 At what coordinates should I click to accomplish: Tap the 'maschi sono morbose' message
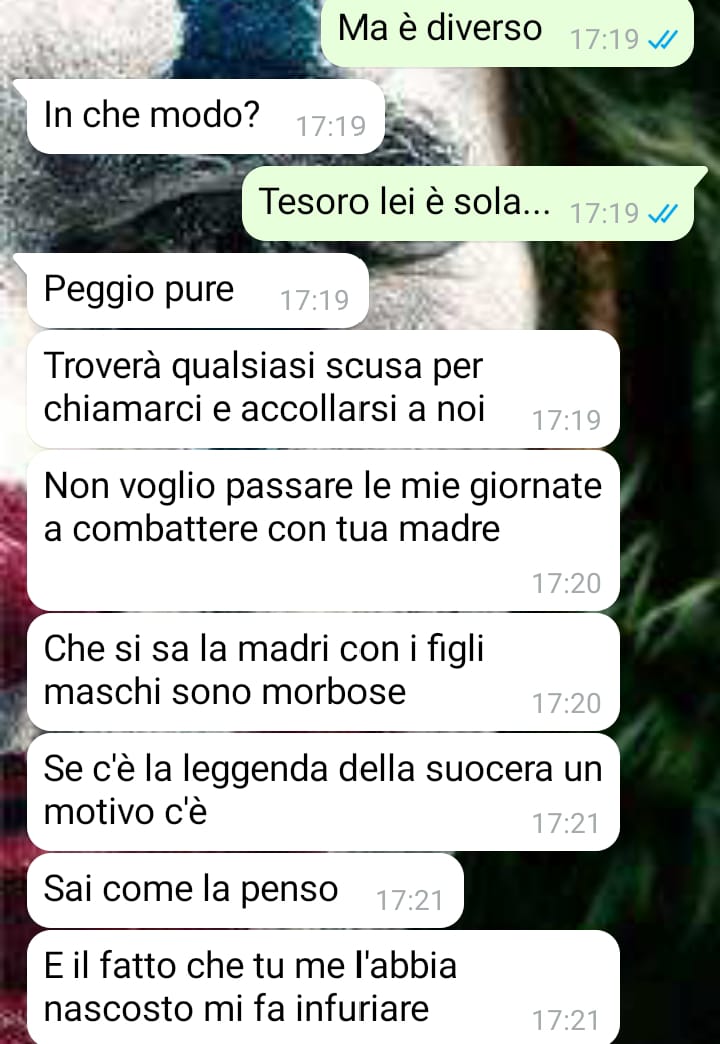(323, 672)
